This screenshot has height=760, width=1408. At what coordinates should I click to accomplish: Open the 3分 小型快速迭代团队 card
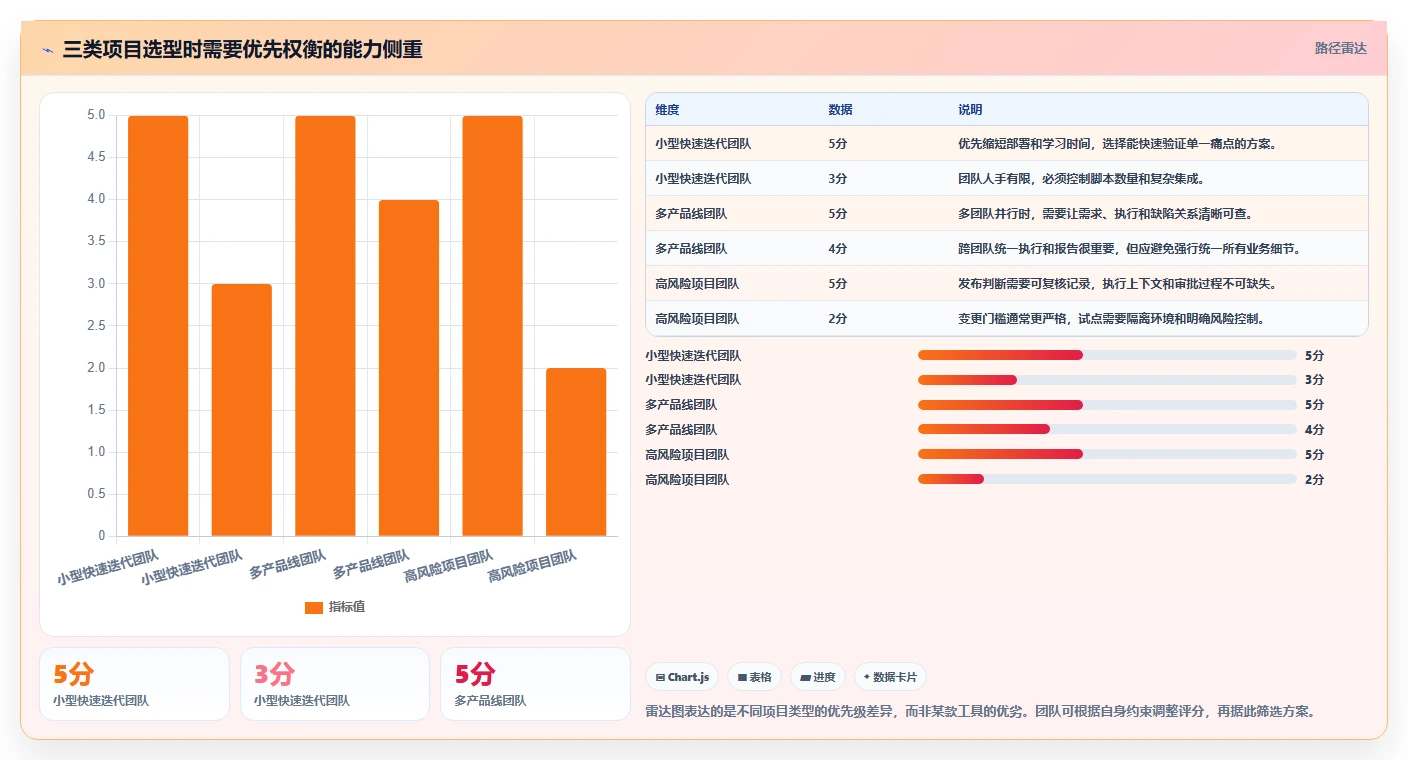point(335,684)
